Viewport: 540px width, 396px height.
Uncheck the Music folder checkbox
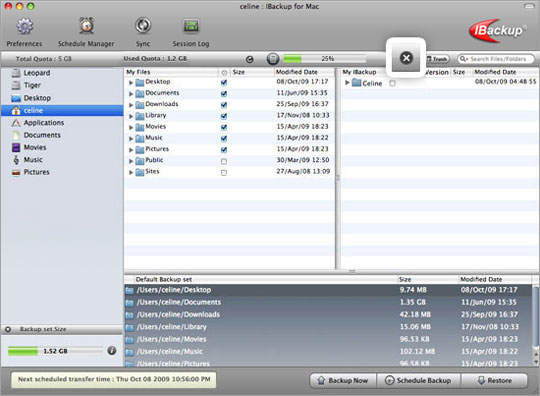tap(224, 138)
